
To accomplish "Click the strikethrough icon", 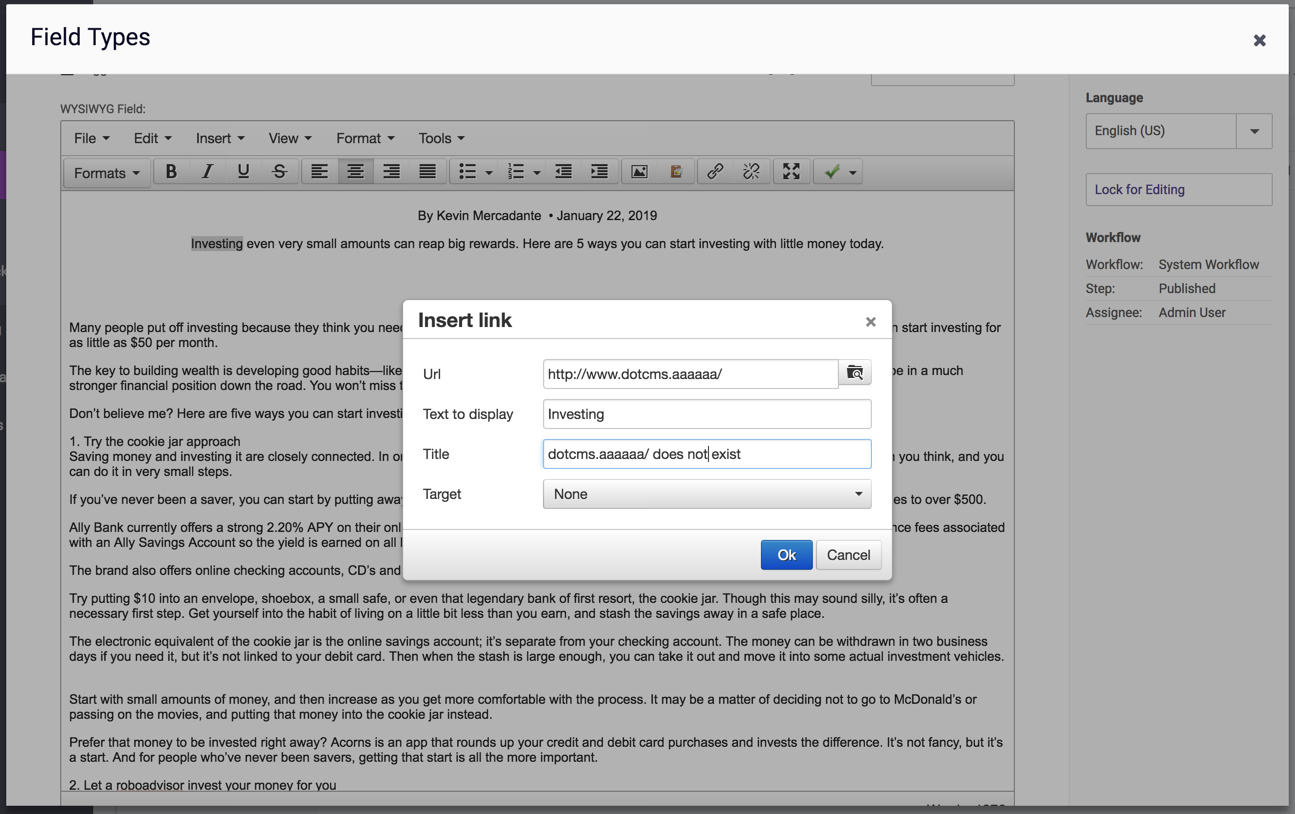I will tap(279, 172).
